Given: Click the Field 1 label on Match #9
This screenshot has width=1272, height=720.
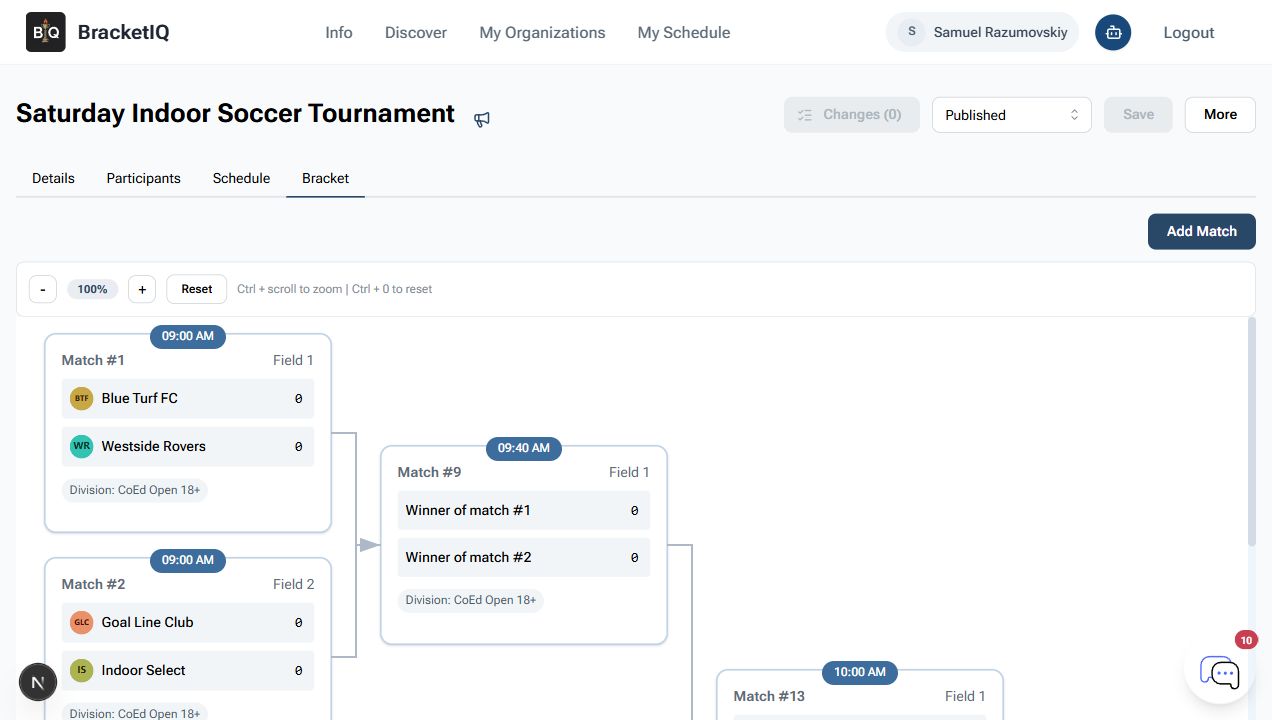Looking at the screenshot, I should (x=629, y=472).
